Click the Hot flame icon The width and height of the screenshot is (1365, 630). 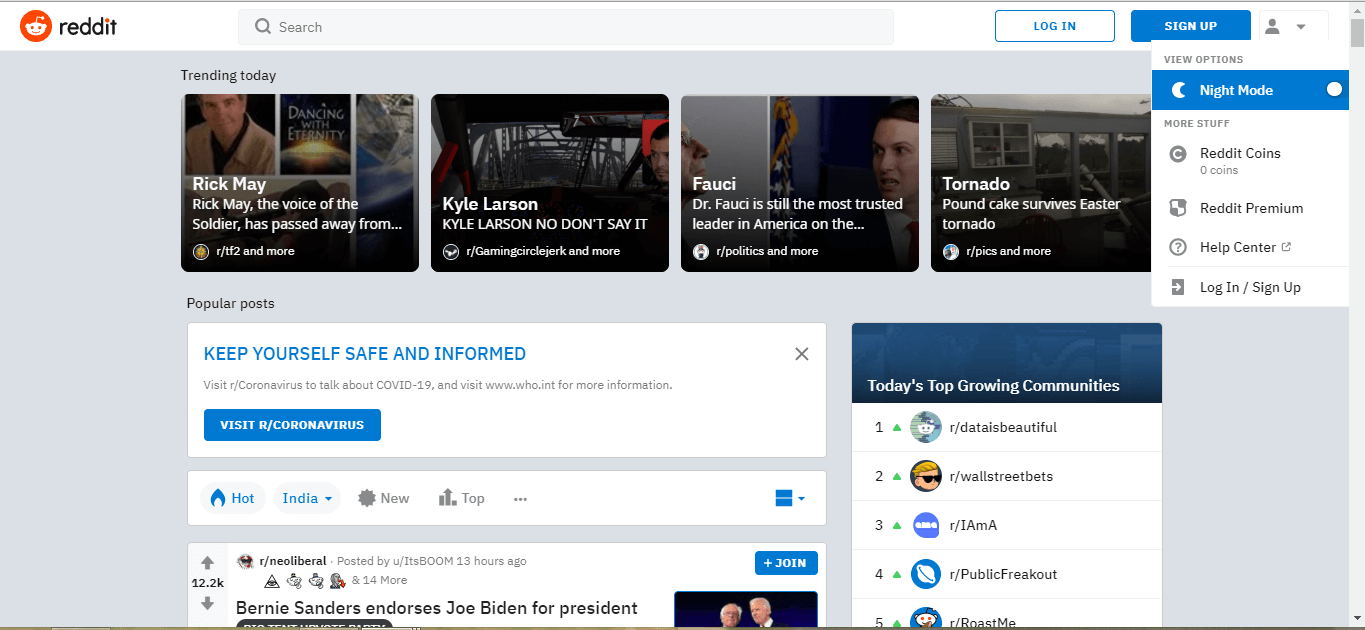216,498
